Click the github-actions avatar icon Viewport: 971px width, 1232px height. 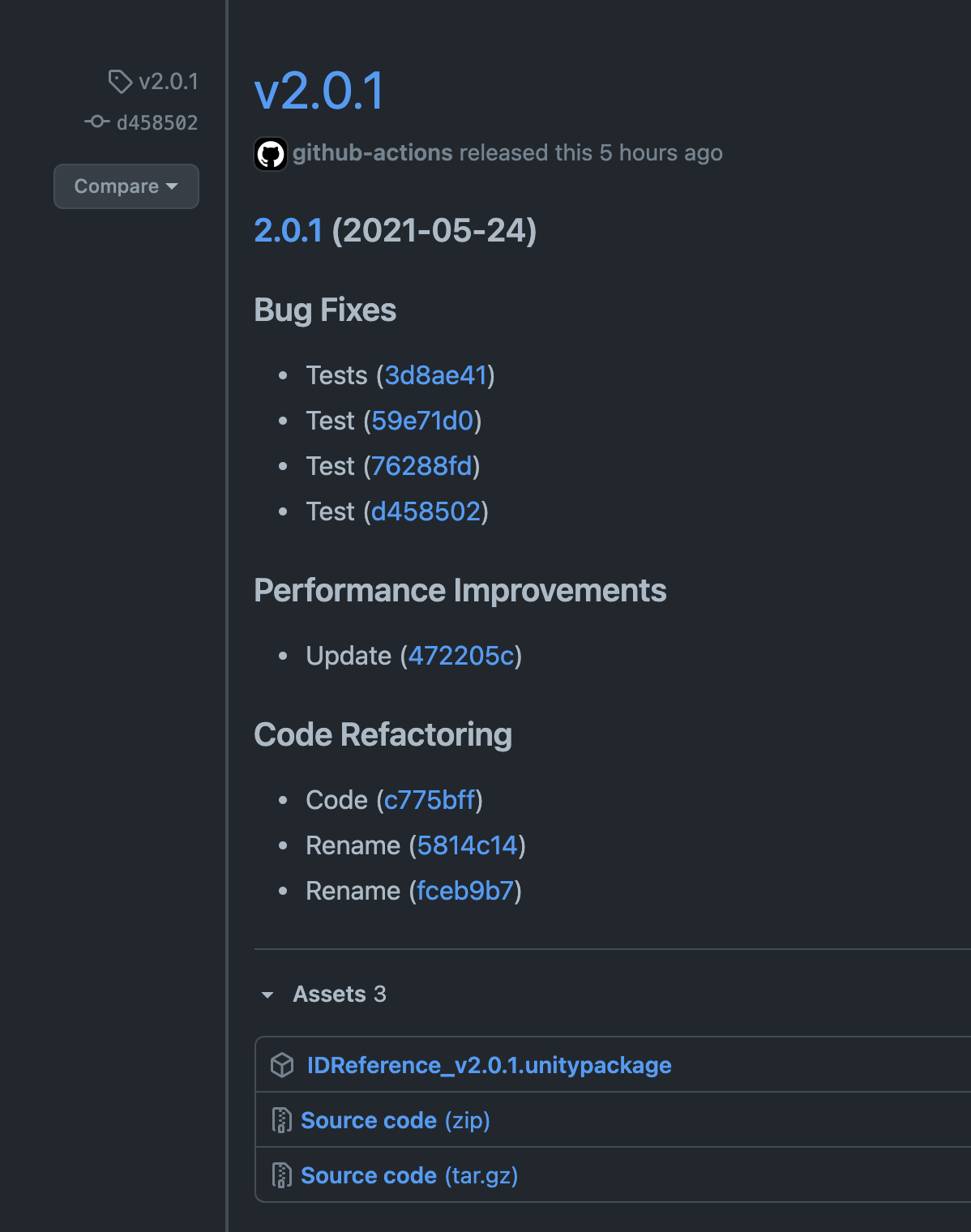(271, 154)
